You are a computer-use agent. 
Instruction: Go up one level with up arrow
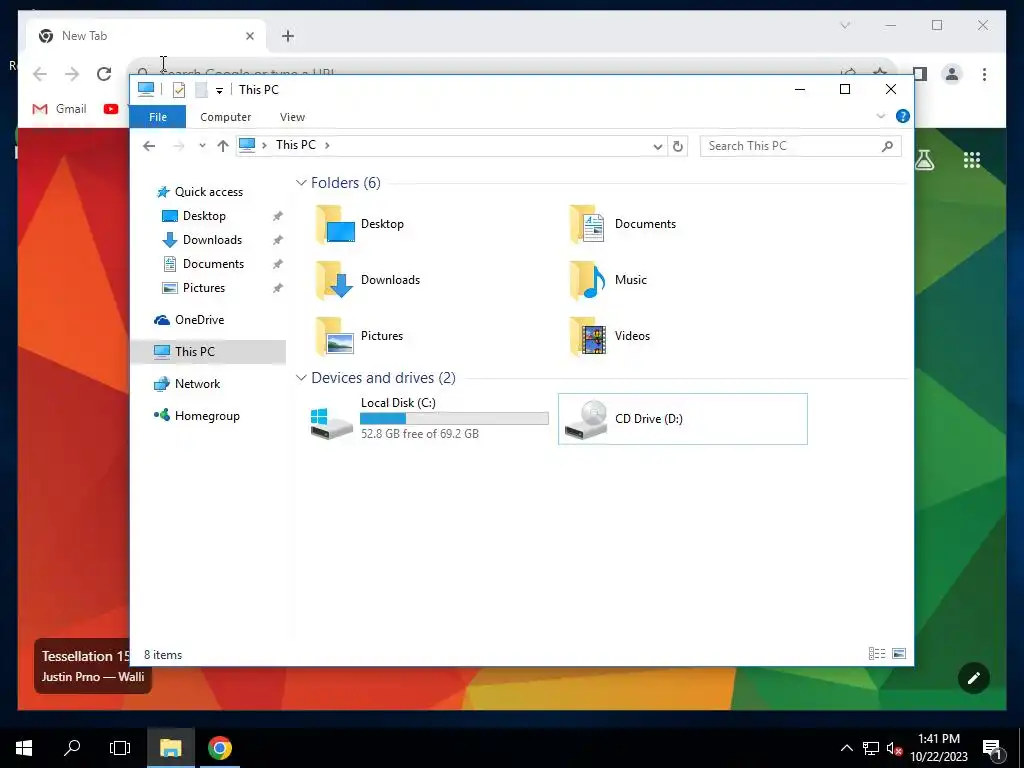(223, 146)
